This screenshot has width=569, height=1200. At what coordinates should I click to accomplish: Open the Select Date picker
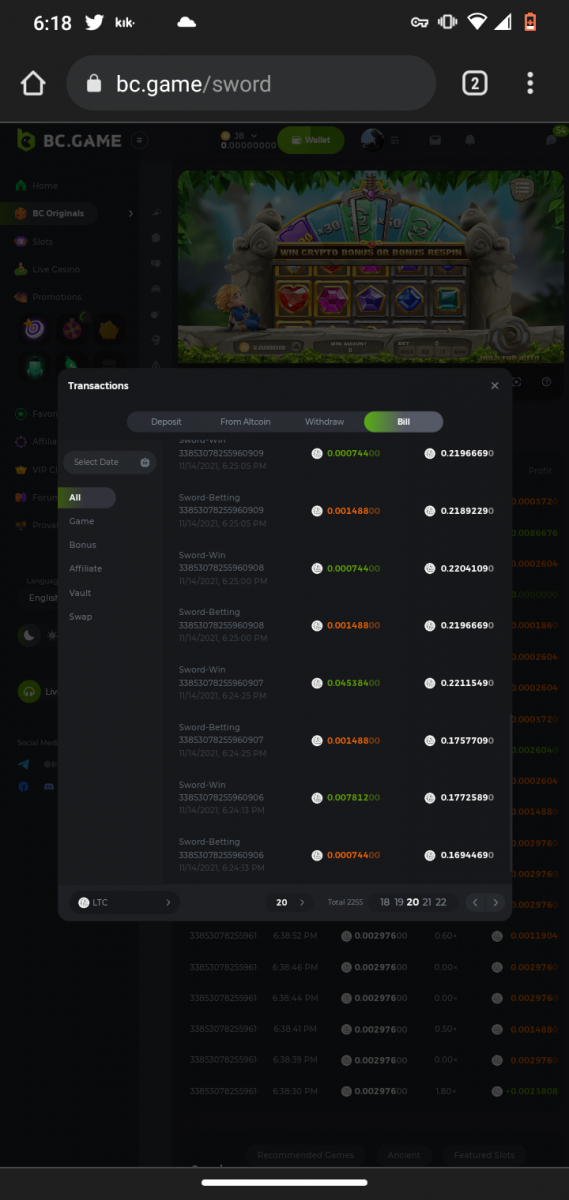110,462
